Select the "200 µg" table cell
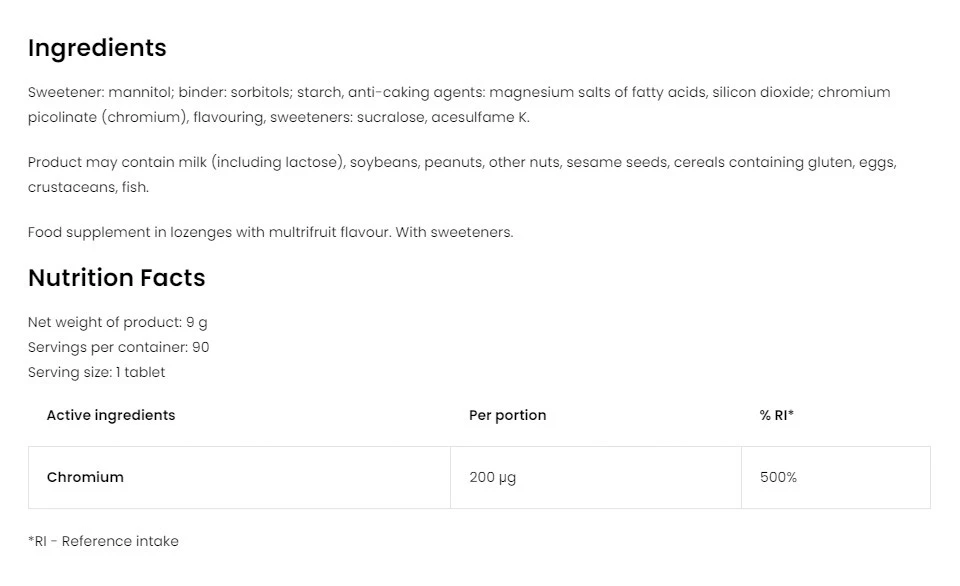Image resolution: width=960 pixels, height=586 pixels. (492, 477)
